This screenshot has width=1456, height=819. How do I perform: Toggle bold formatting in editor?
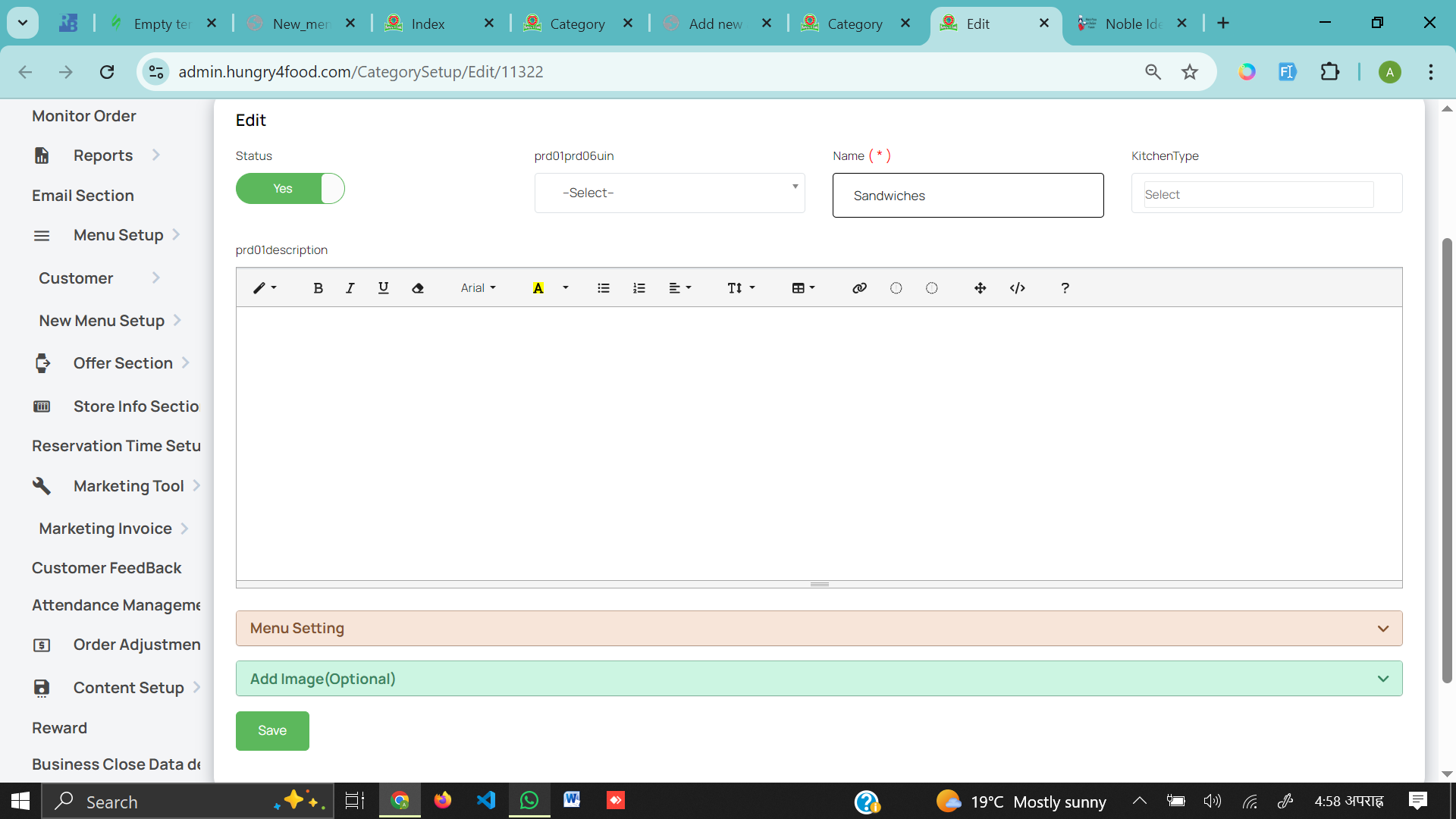[318, 288]
